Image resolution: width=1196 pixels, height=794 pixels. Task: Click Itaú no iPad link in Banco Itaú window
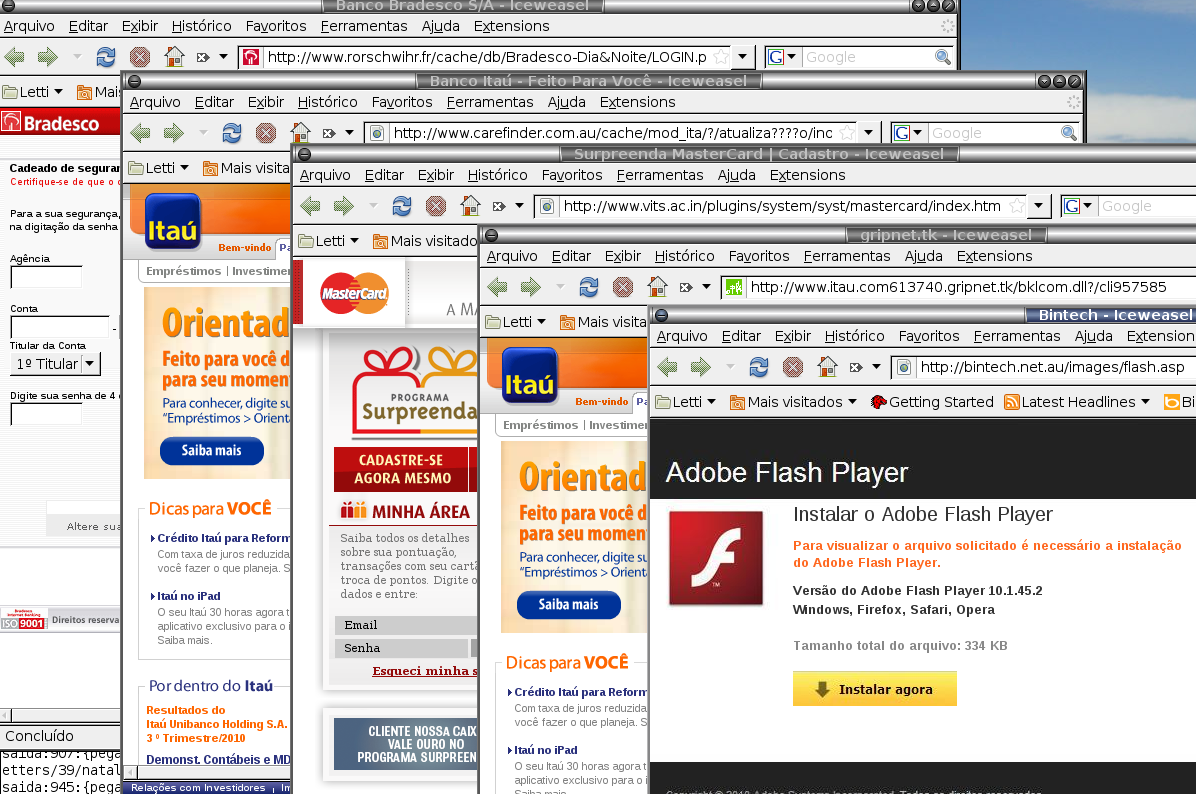coord(188,596)
